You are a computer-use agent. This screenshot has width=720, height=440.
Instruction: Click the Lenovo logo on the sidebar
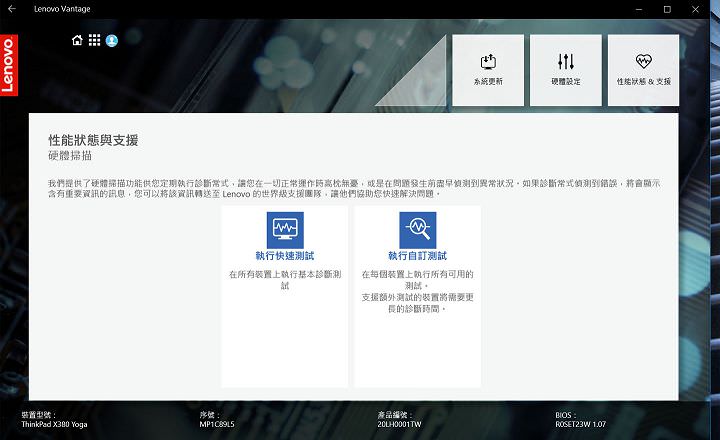coord(8,64)
